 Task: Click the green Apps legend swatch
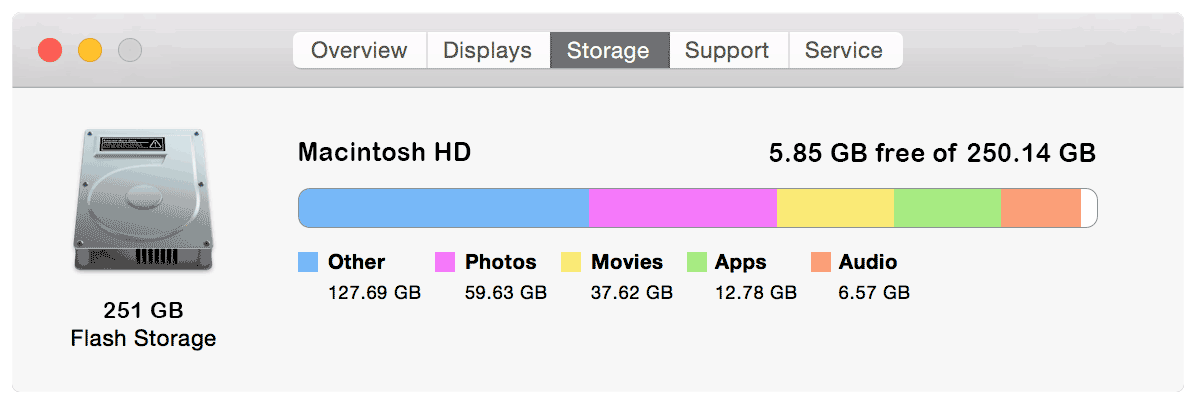tap(697, 262)
